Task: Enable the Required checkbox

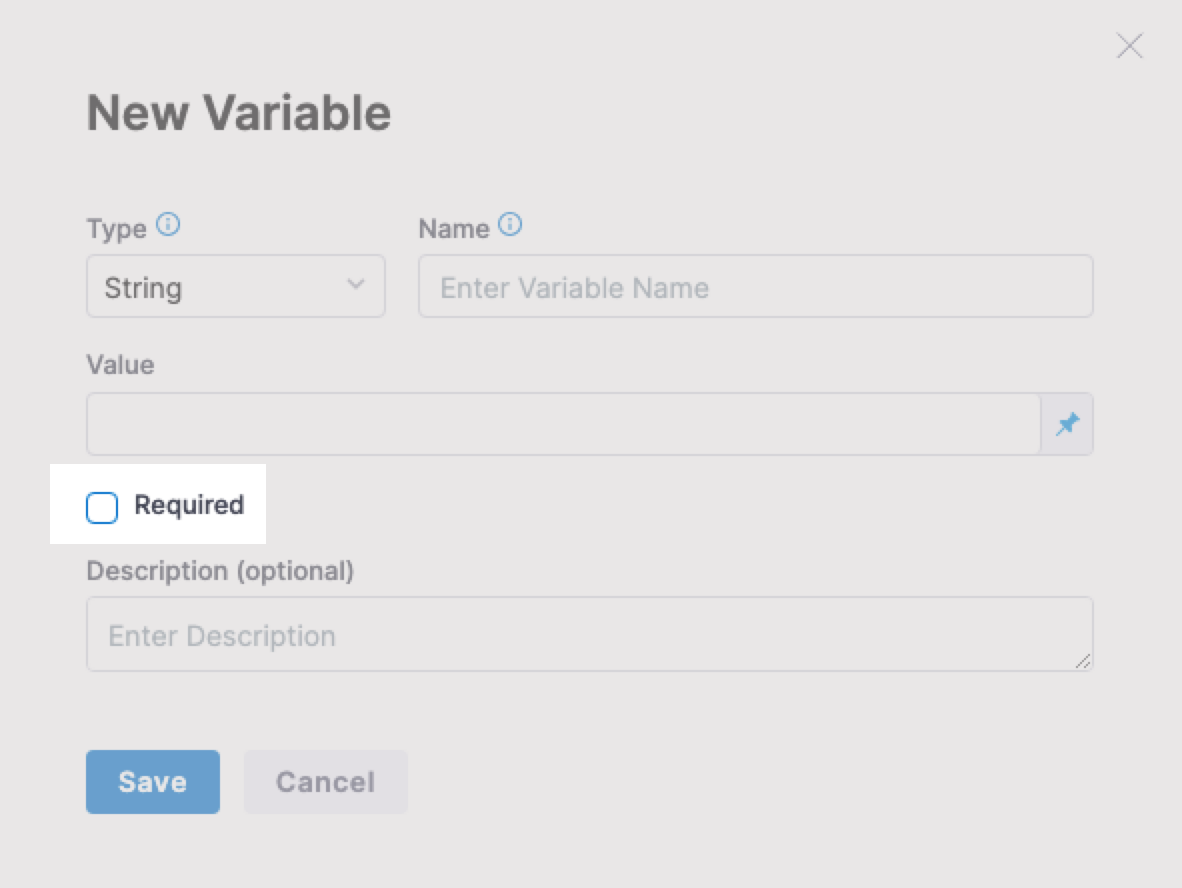Action: click(102, 508)
